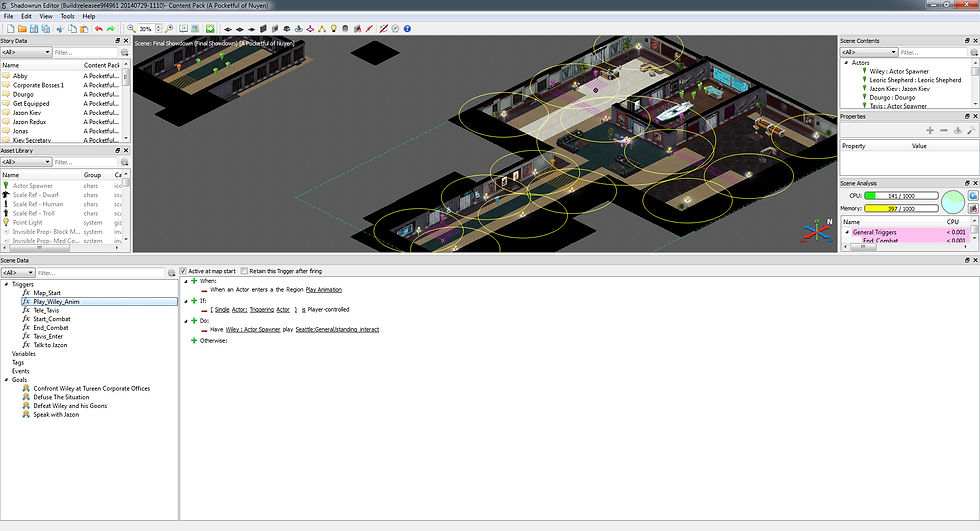980x531 pixels.
Task: Click the Triggering Actor link
Action: point(270,310)
